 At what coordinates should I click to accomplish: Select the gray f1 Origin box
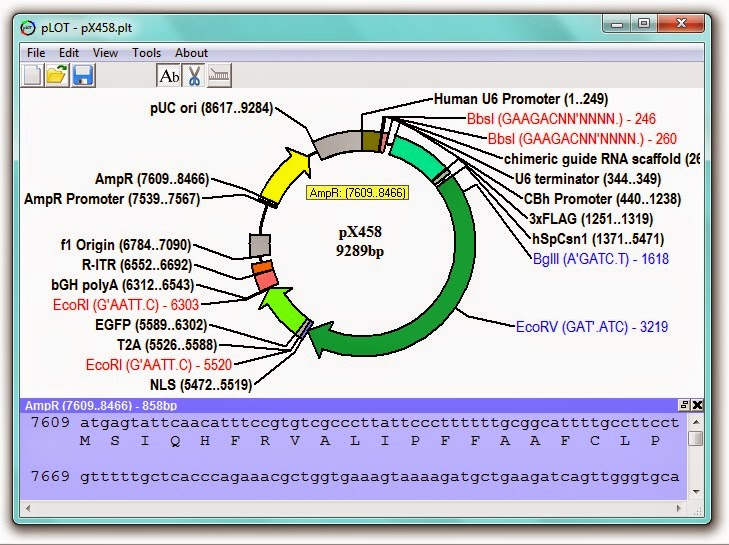point(260,245)
